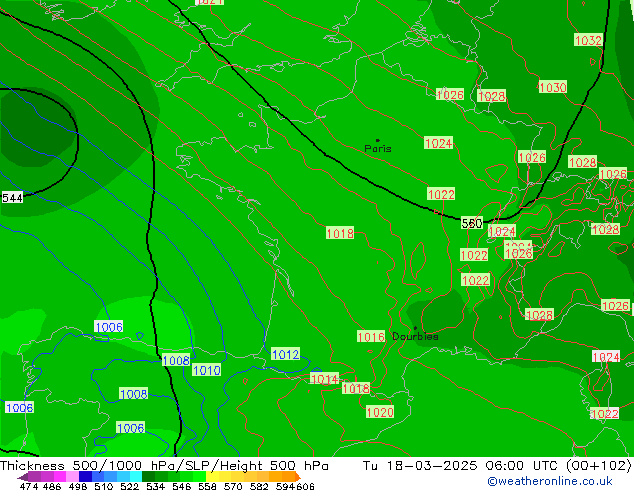Click the Paris city label
The width and height of the screenshot is (634, 490).
(378, 148)
